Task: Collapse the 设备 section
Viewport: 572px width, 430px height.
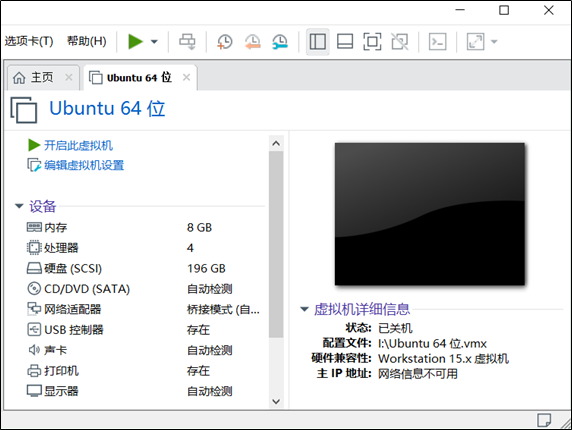Action: (19, 206)
